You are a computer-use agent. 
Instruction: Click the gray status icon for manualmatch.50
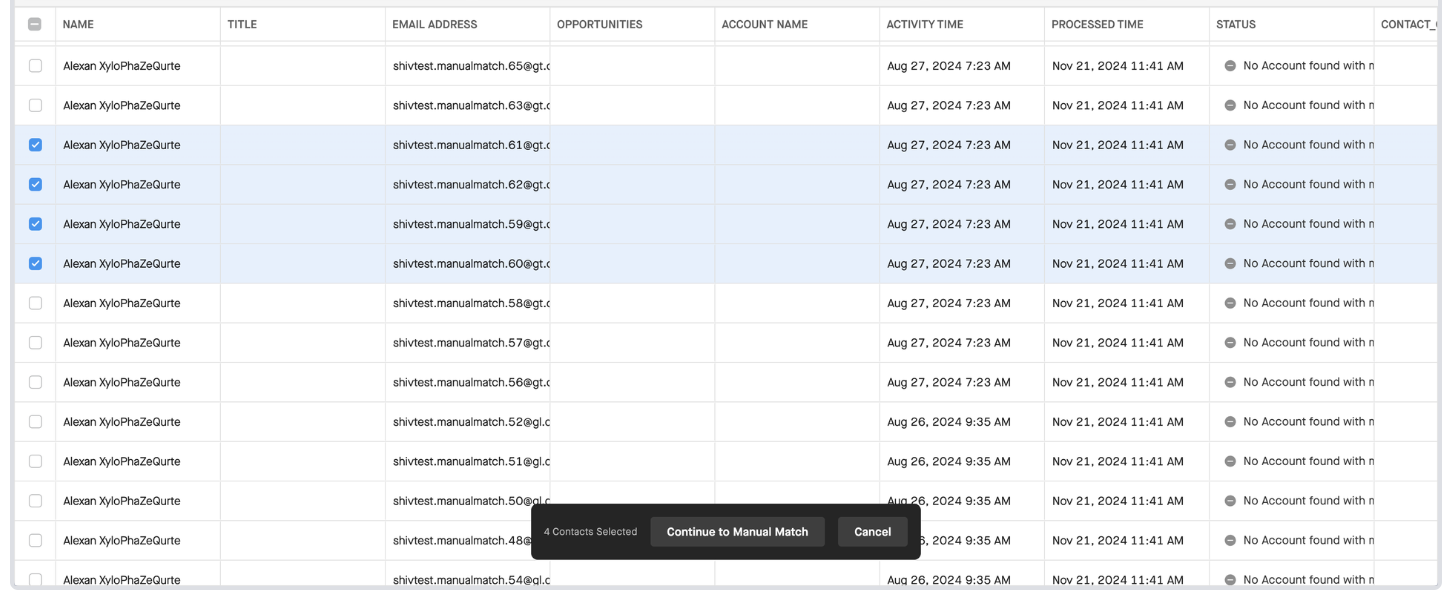(1229, 501)
